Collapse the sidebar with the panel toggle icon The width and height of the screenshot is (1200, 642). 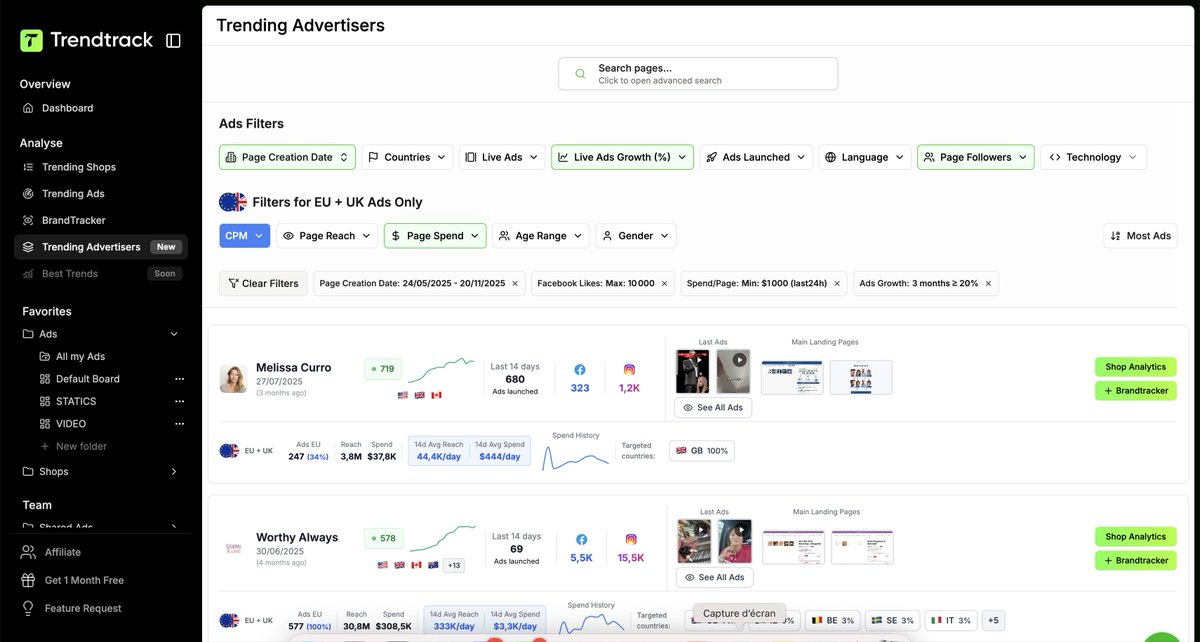173,40
